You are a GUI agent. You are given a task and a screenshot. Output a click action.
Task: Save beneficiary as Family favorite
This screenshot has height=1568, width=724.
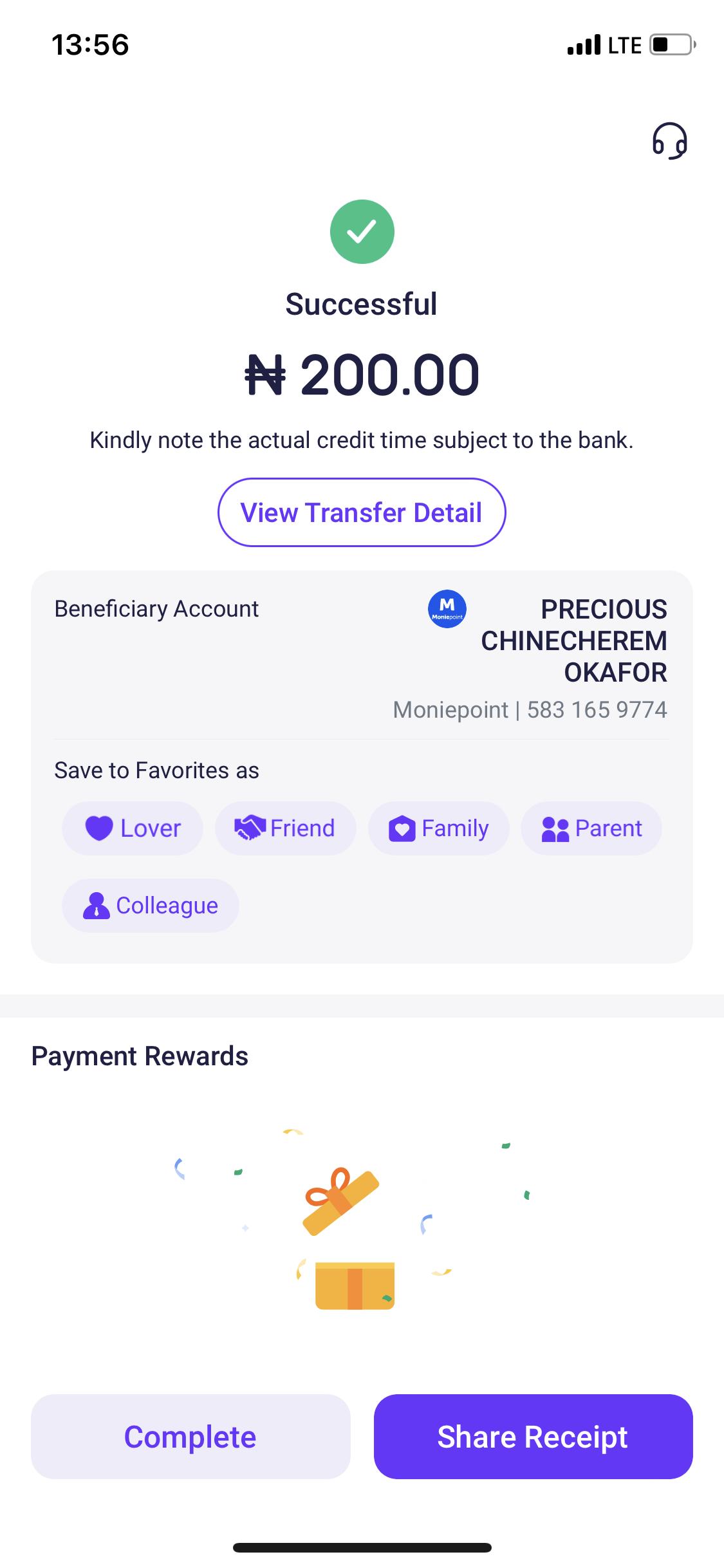[439, 828]
